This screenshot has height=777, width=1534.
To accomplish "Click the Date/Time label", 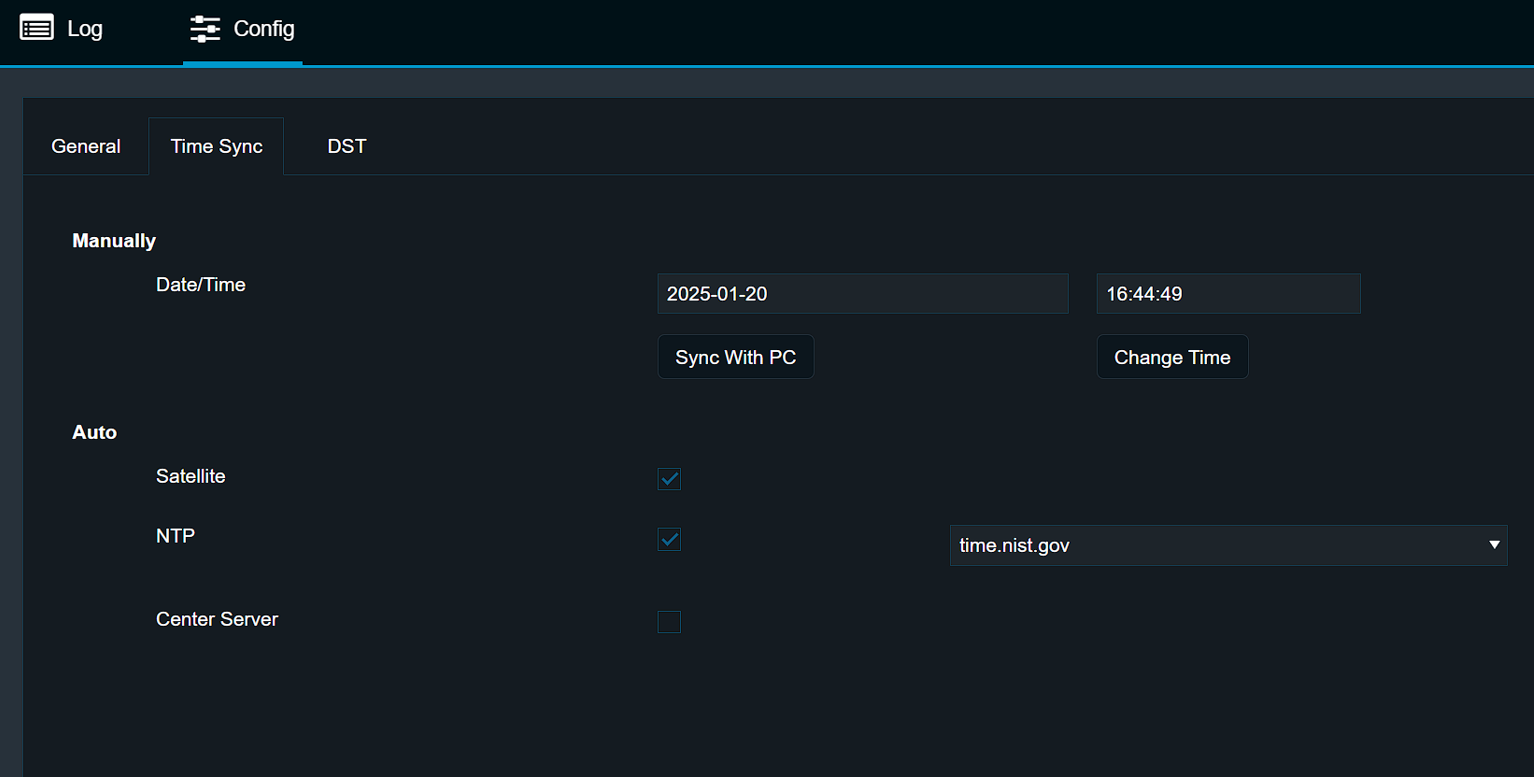I will point(201,285).
